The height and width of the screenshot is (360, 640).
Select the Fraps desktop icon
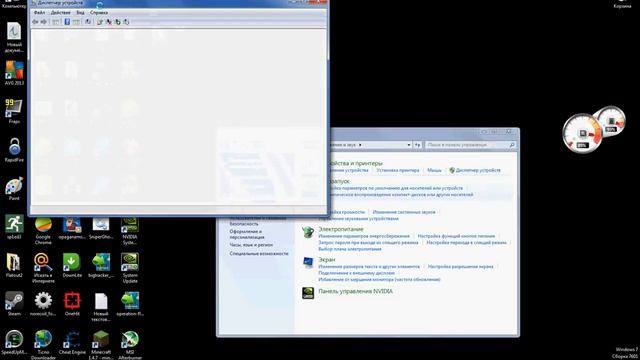[14, 111]
